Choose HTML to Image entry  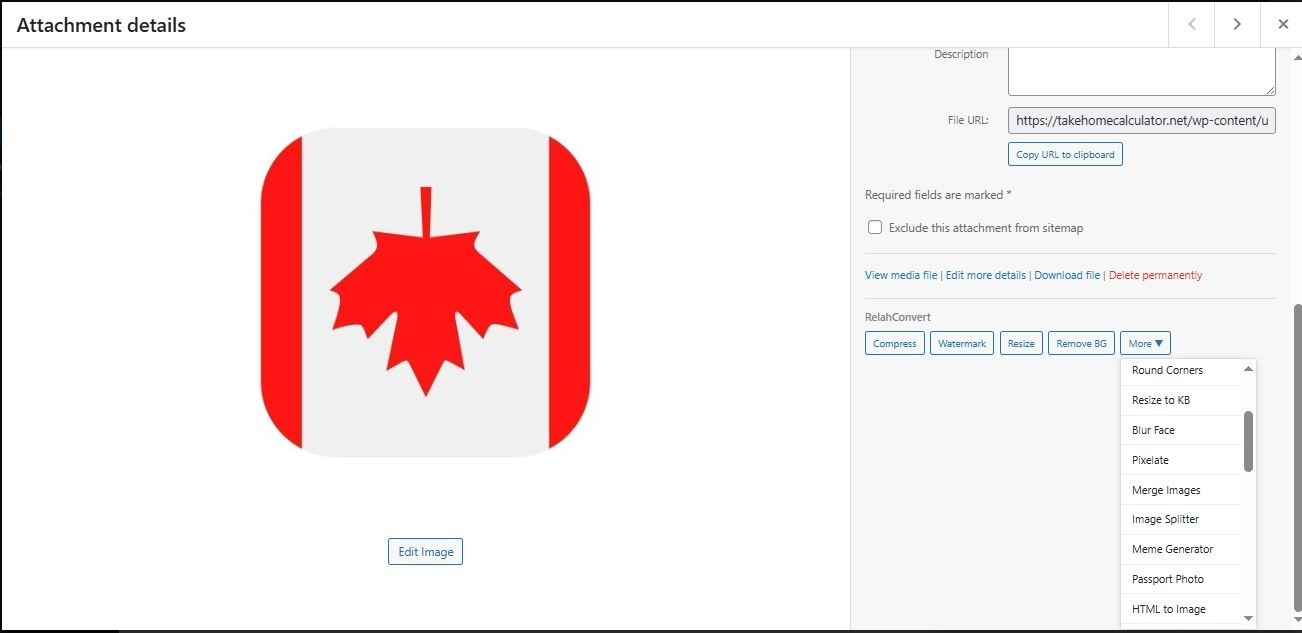pyautogui.click(x=1180, y=609)
